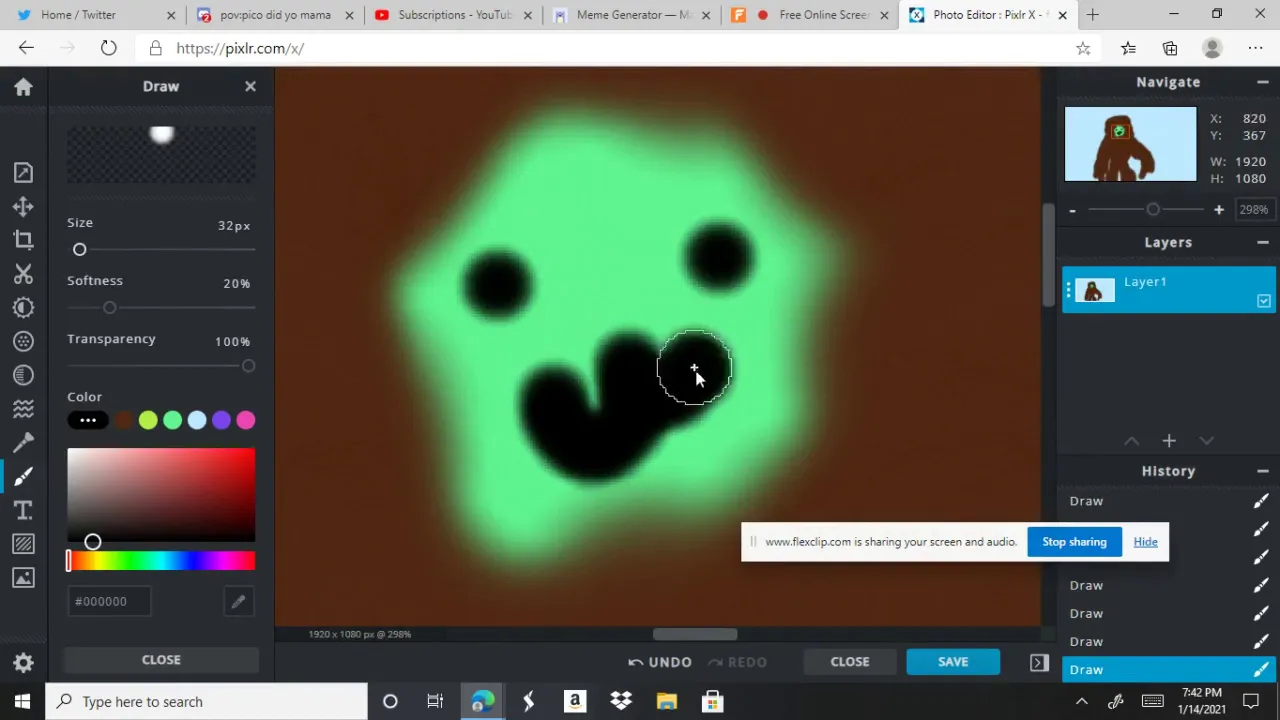Adjust the Transparency slider
This screenshot has width=1280, height=720.
tap(161, 366)
